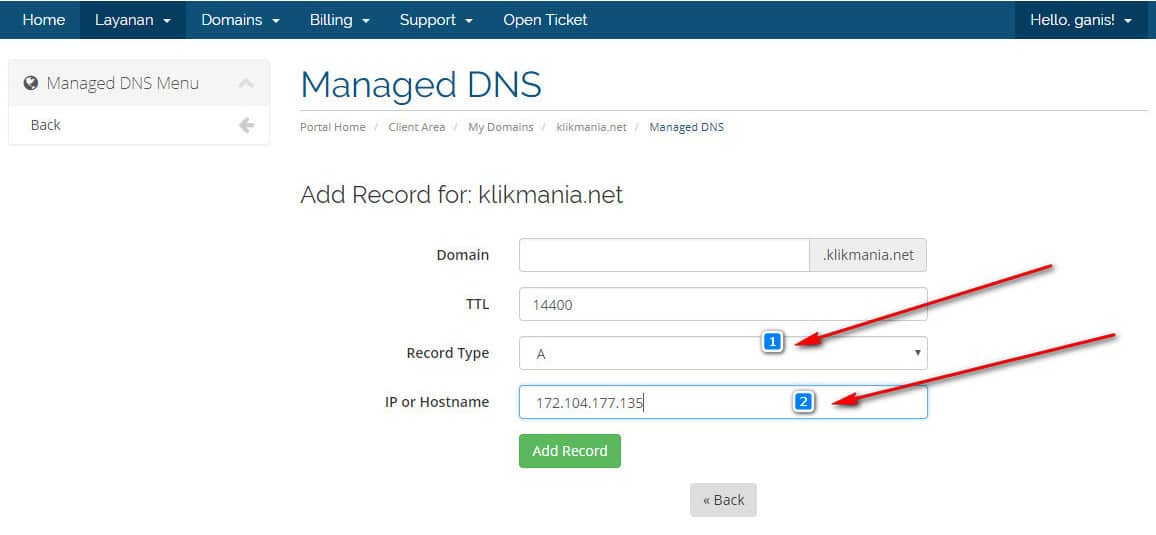
Task: Go Back via sidebar menu link
Action: [x=46, y=125]
